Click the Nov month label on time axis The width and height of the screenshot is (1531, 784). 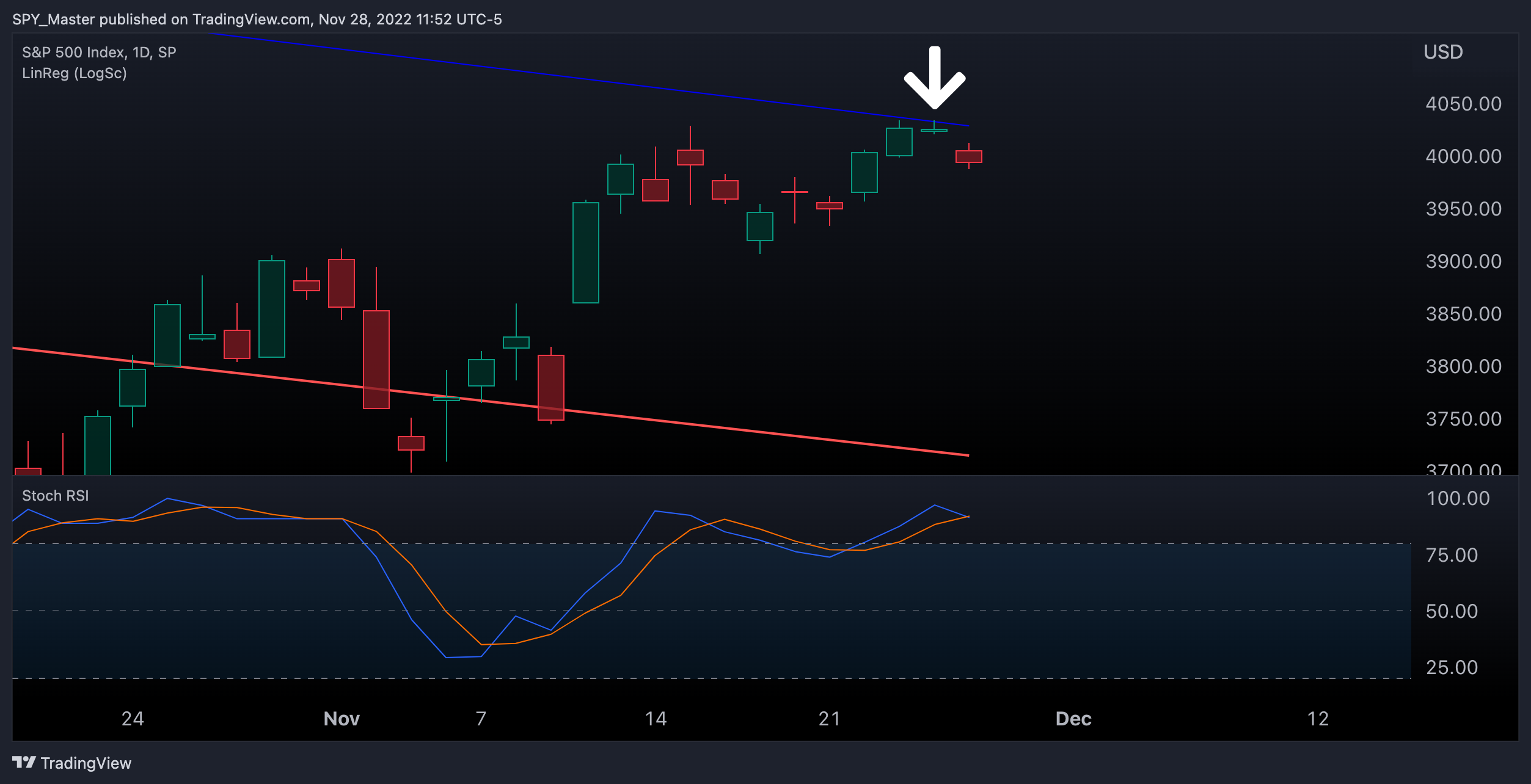[x=342, y=719]
